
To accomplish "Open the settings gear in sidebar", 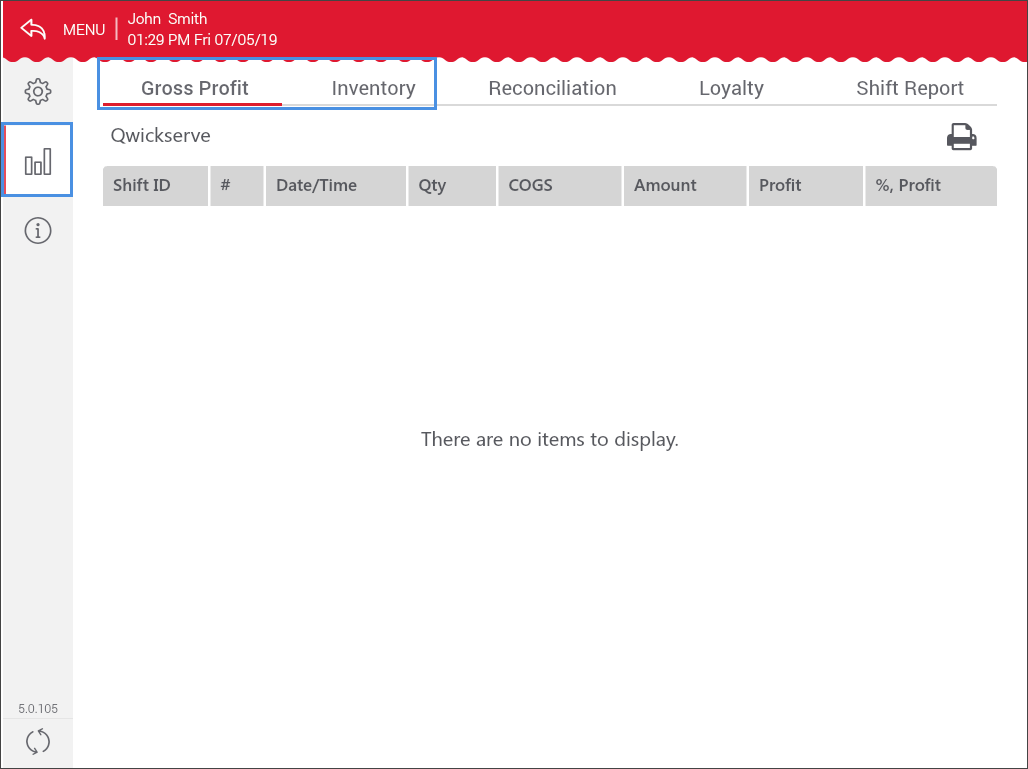I will [x=38, y=92].
